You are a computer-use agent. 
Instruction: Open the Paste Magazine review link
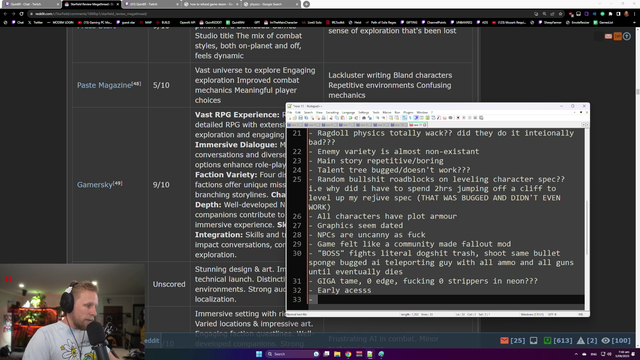(x=104, y=85)
